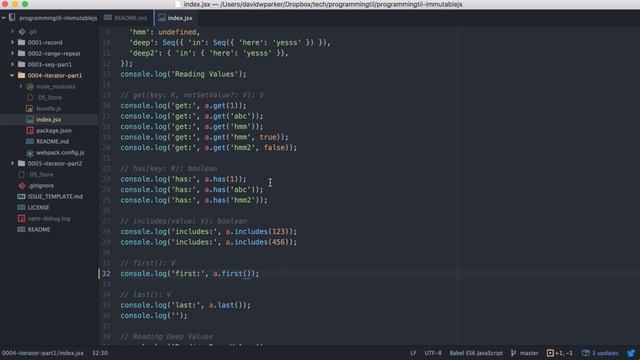The image size is (640, 360).
Task: Expand the .git folder
Action: point(12,31)
